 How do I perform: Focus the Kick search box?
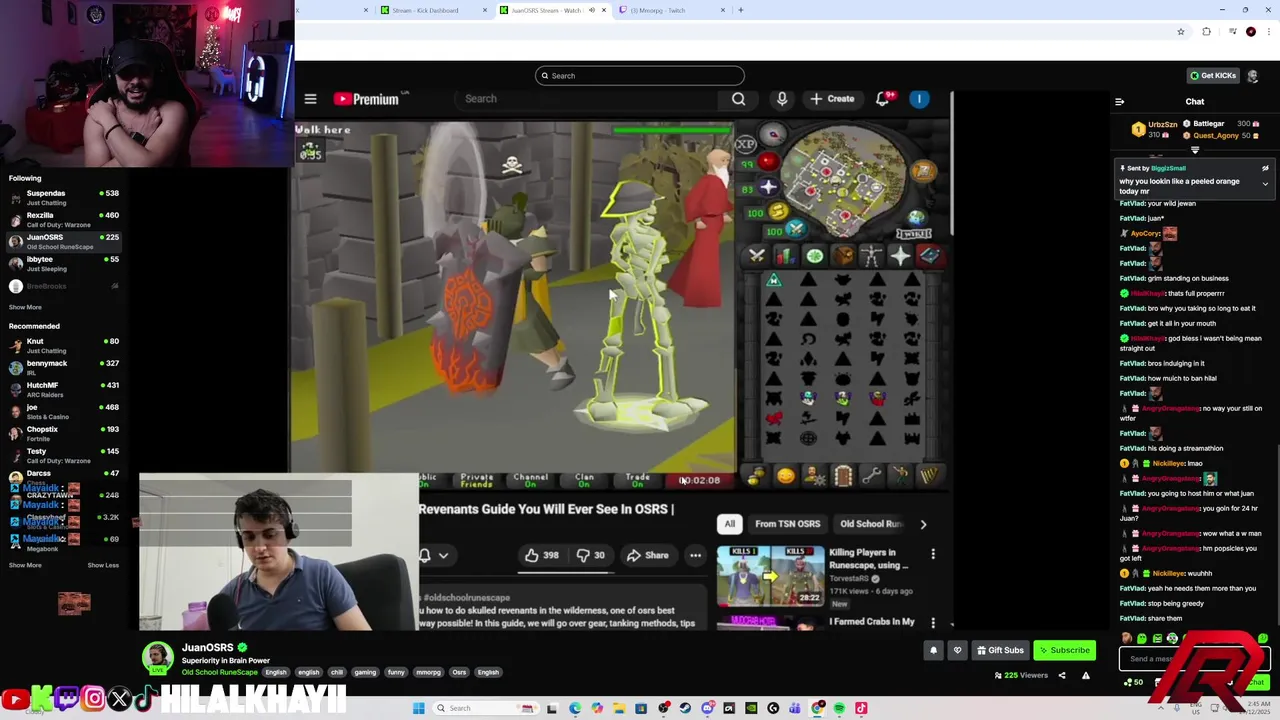click(x=640, y=76)
